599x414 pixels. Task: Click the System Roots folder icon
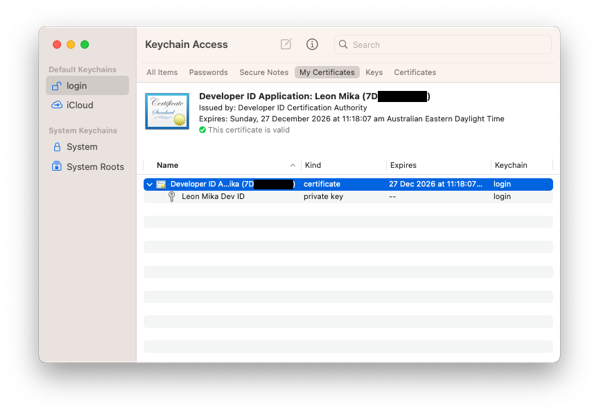[57, 167]
